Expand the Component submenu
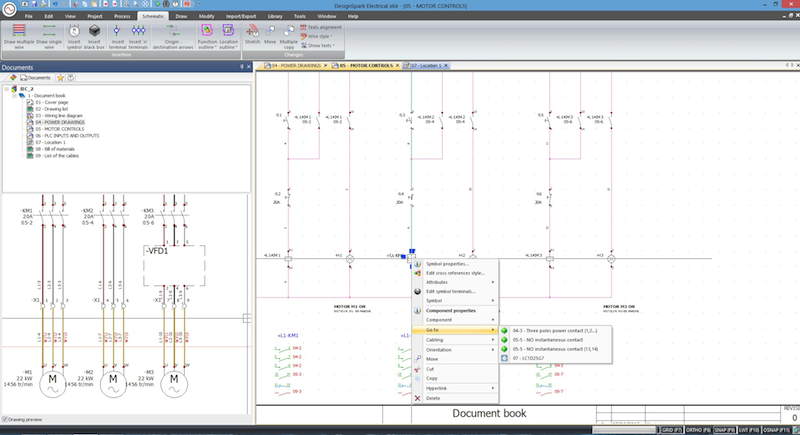The width and height of the screenshot is (800, 435). click(x=455, y=320)
